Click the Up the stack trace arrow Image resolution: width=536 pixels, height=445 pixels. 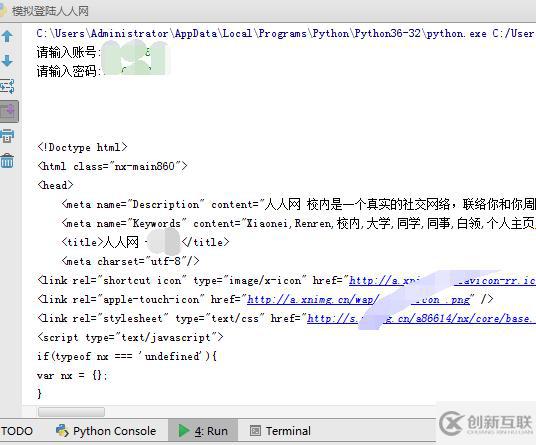pos(7,36)
